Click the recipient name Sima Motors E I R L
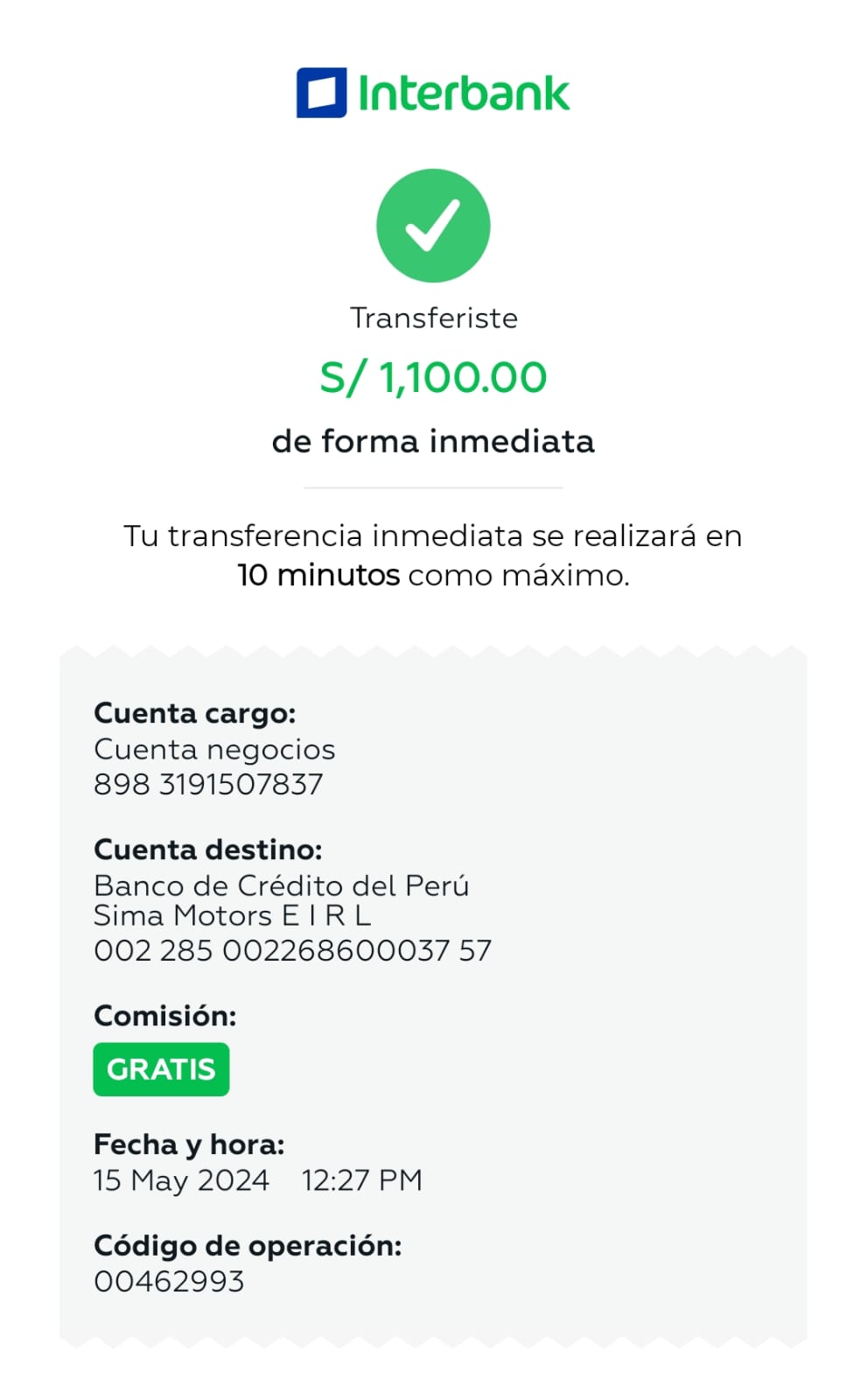The image size is (867, 1400). 232,916
